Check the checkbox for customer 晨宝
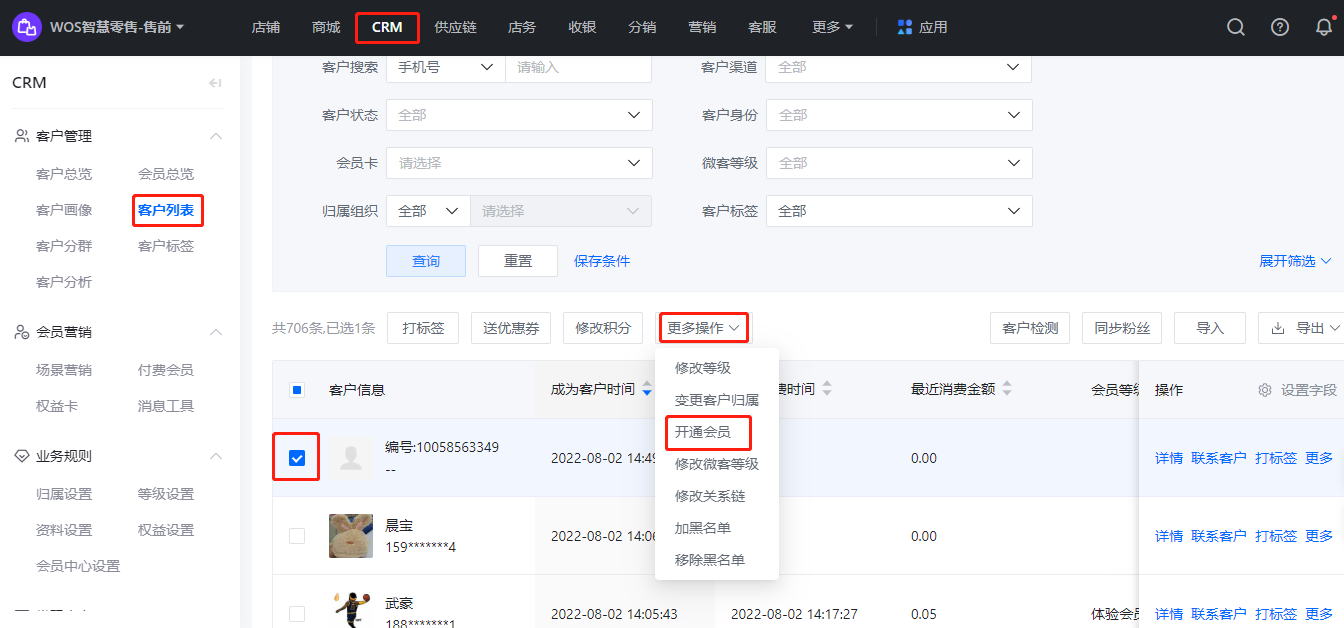Image resolution: width=1344 pixels, height=628 pixels. [x=297, y=536]
